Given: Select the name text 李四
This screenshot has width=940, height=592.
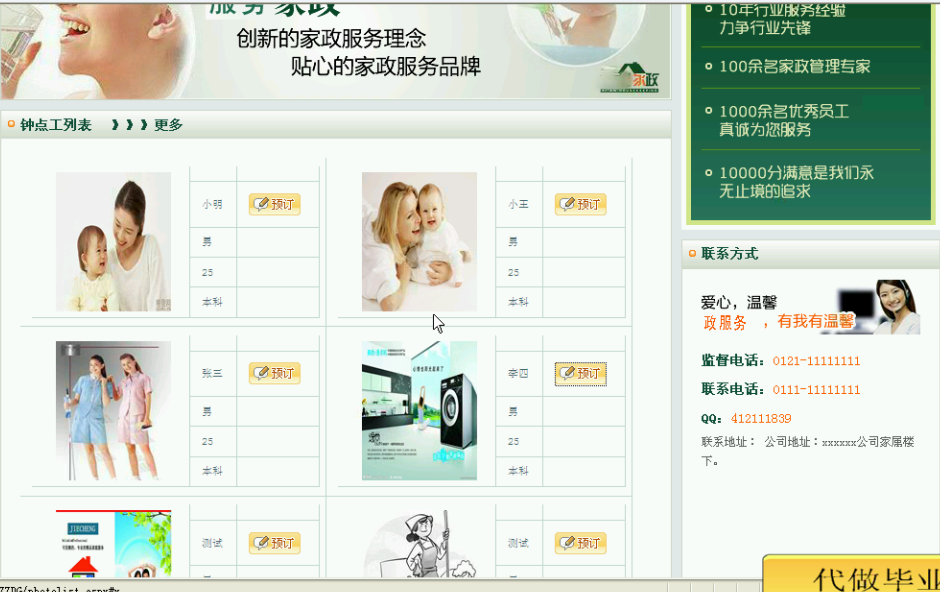Looking at the screenshot, I should coord(518,373).
